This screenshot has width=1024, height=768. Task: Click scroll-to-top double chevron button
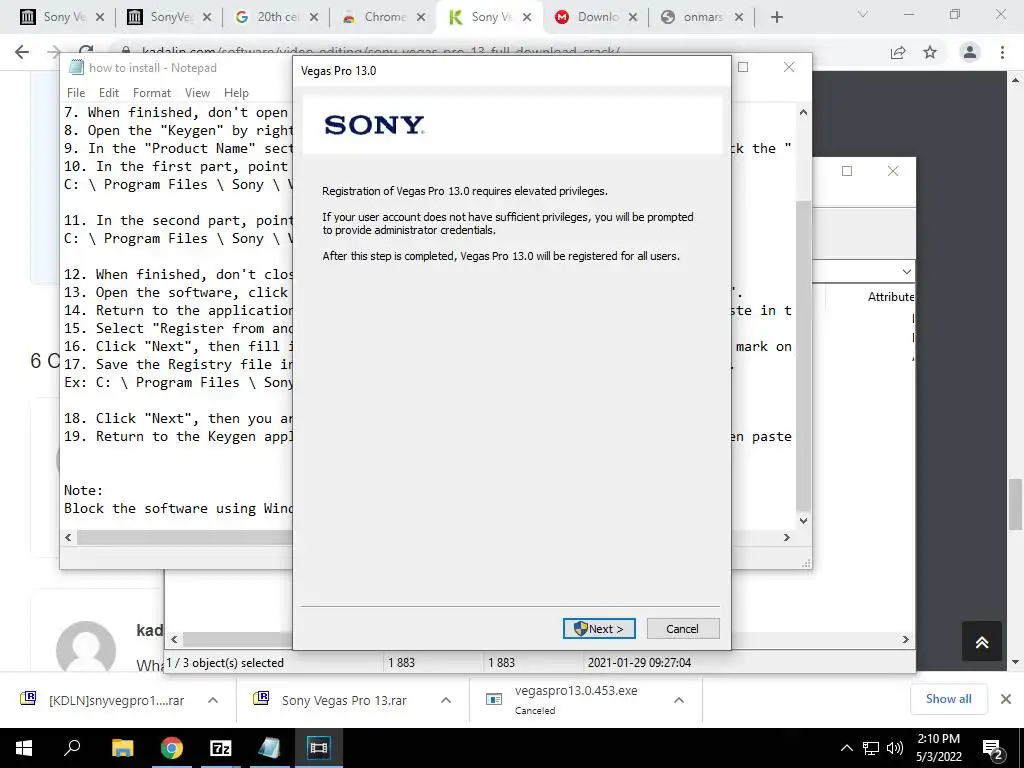coord(982,641)
